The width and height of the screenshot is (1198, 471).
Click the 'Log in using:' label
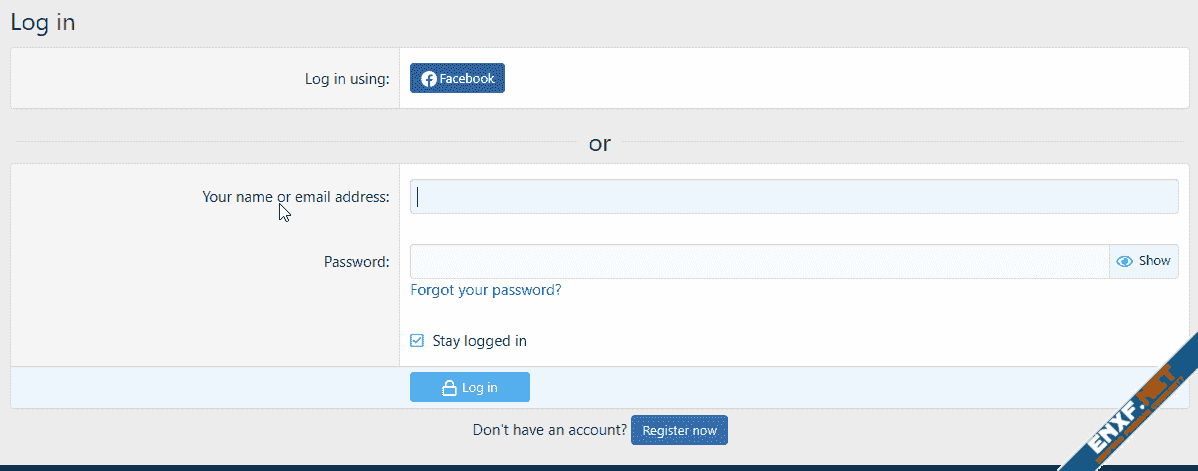click(x=347, y=79)
